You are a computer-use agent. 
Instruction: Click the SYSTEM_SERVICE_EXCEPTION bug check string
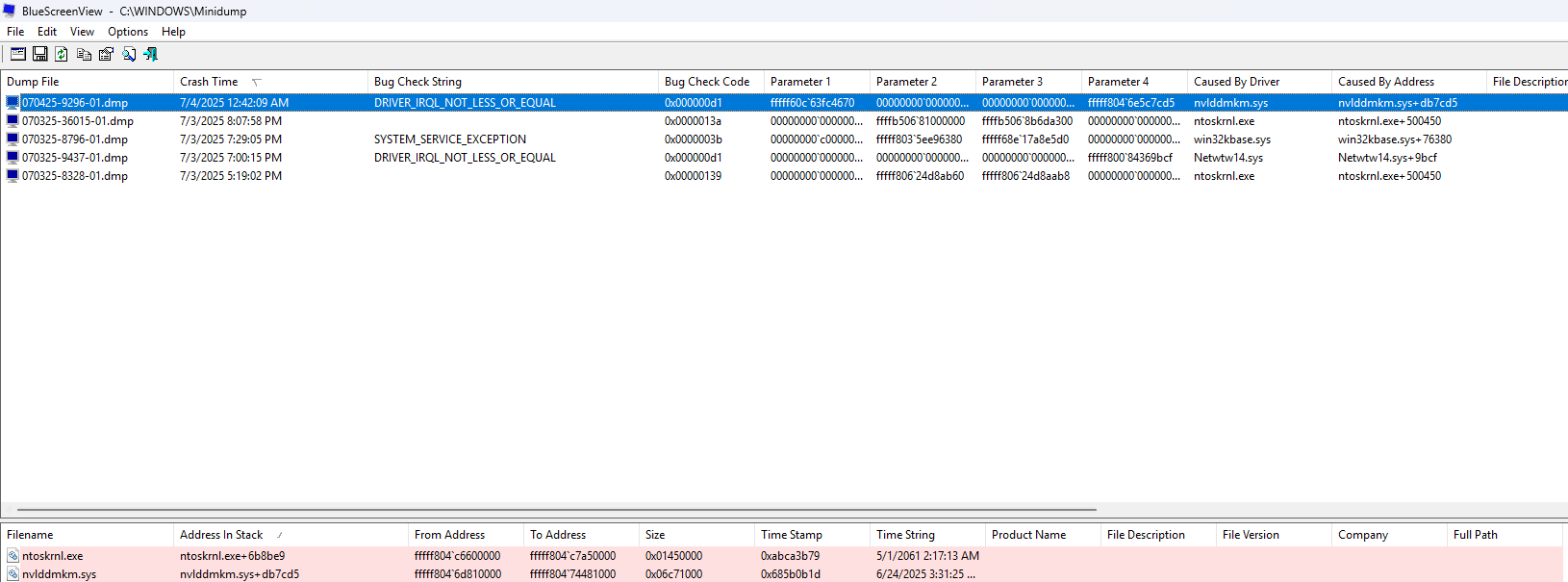pos(450,139)
